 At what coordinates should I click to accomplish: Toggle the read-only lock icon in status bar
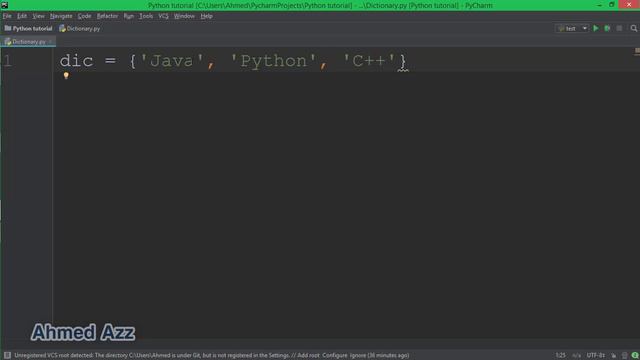tap(613, 356)
